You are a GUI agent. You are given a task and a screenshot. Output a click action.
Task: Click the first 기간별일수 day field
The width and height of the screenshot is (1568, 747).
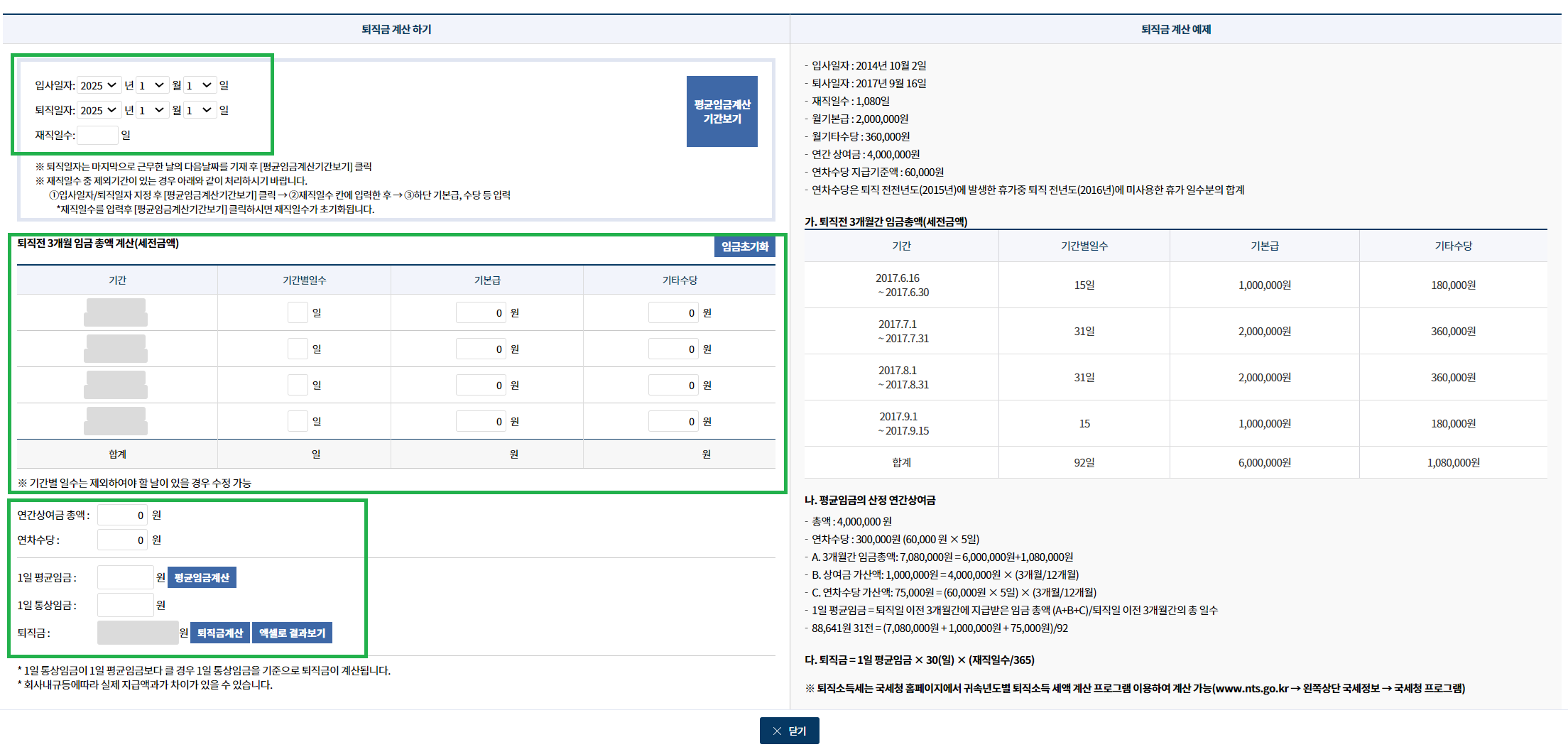tap(298, 312)
